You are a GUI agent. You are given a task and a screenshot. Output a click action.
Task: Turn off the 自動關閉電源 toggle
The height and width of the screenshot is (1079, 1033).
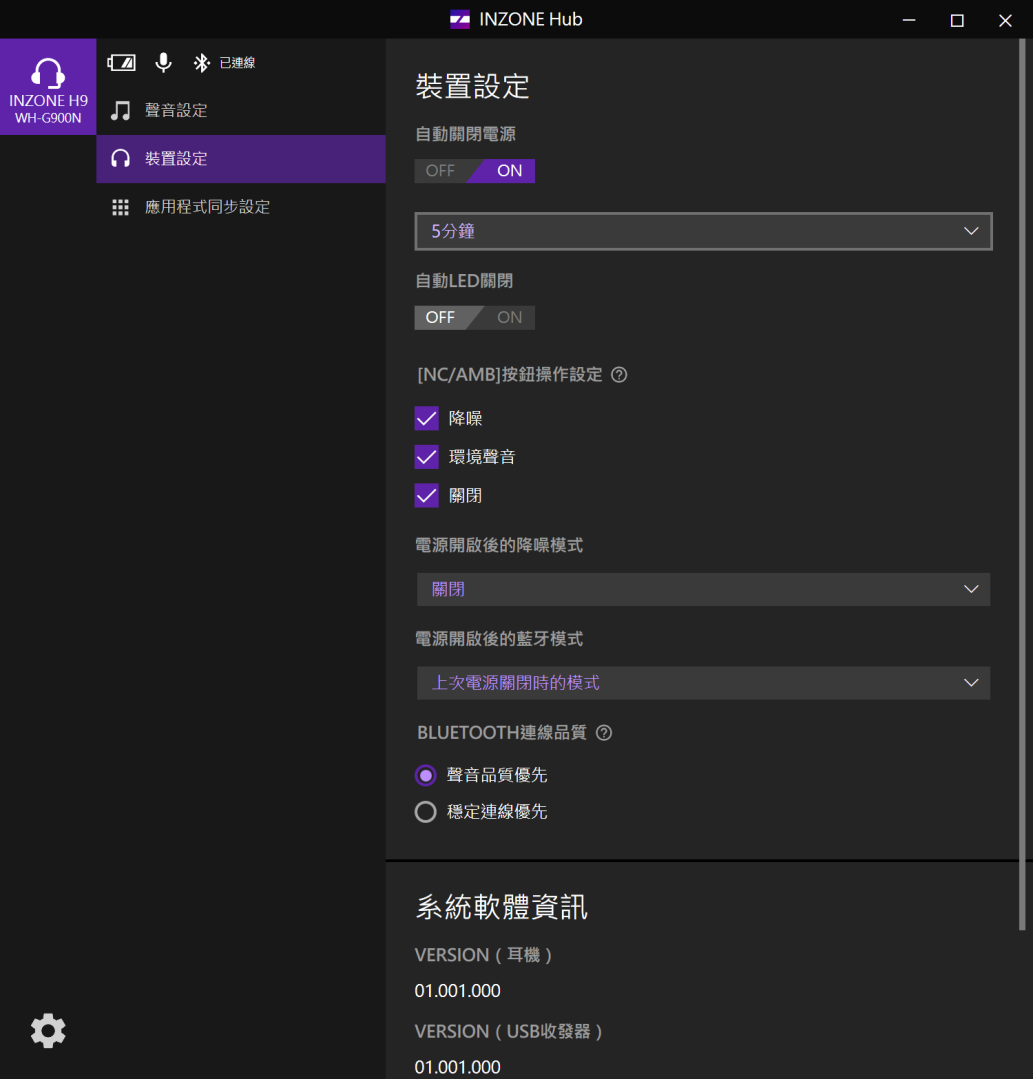(441, 171)
